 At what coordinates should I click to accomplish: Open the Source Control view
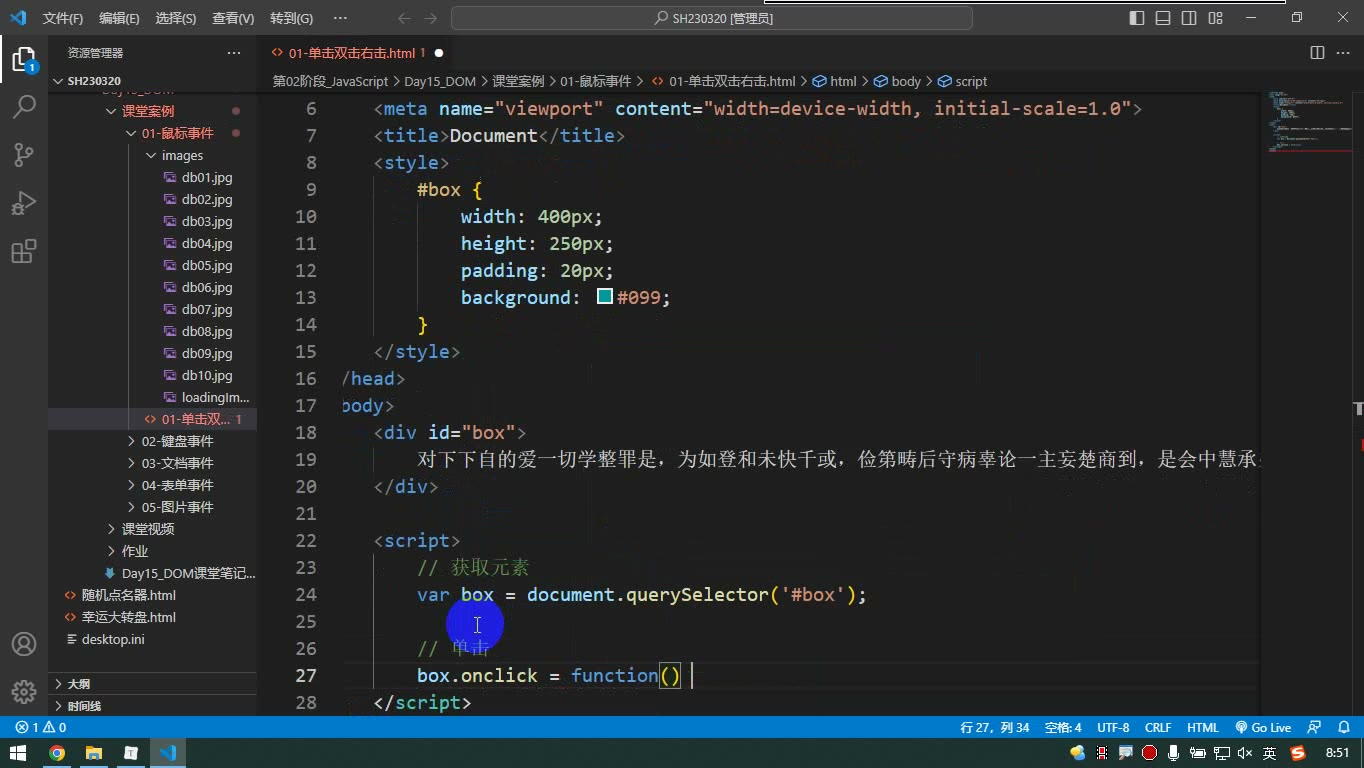pos(23,155)
